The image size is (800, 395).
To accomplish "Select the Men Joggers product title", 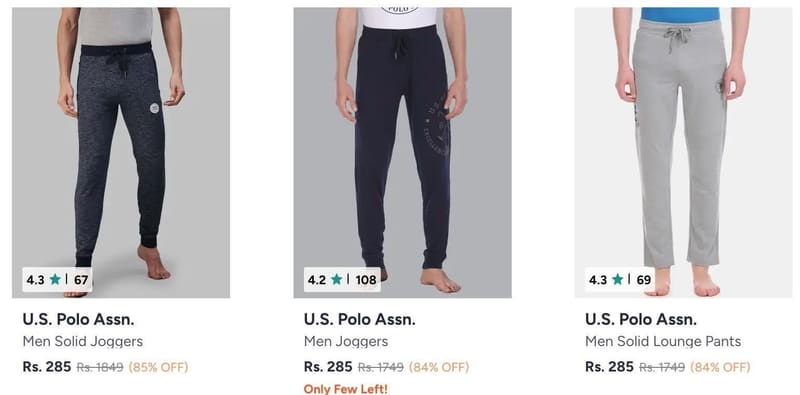I will [x=346, y=341].
